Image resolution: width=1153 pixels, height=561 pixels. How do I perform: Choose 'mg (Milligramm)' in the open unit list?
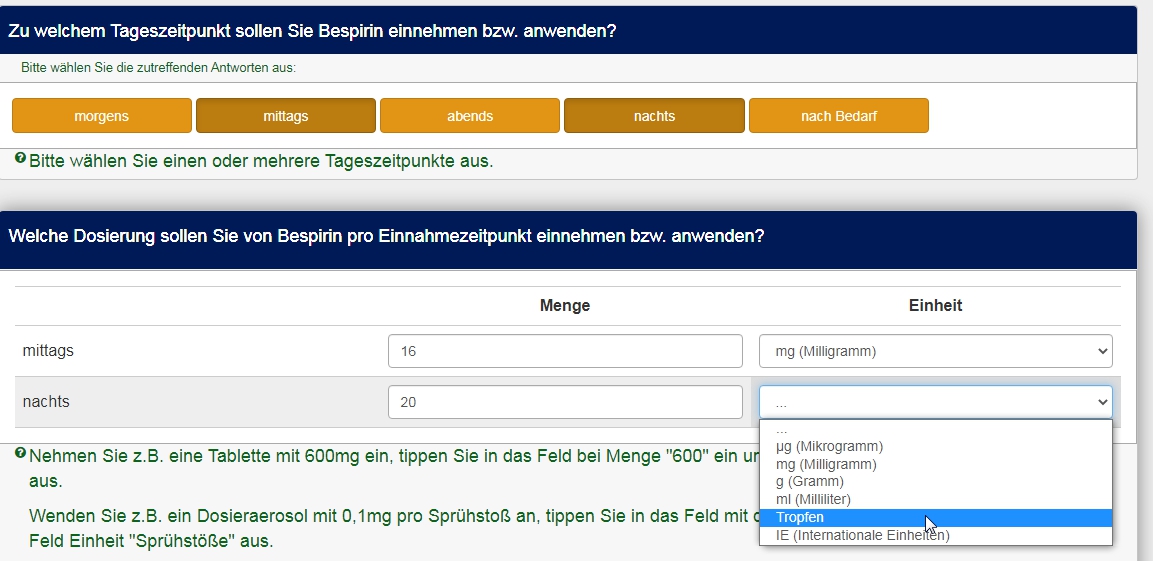click(x=826, y=464)
